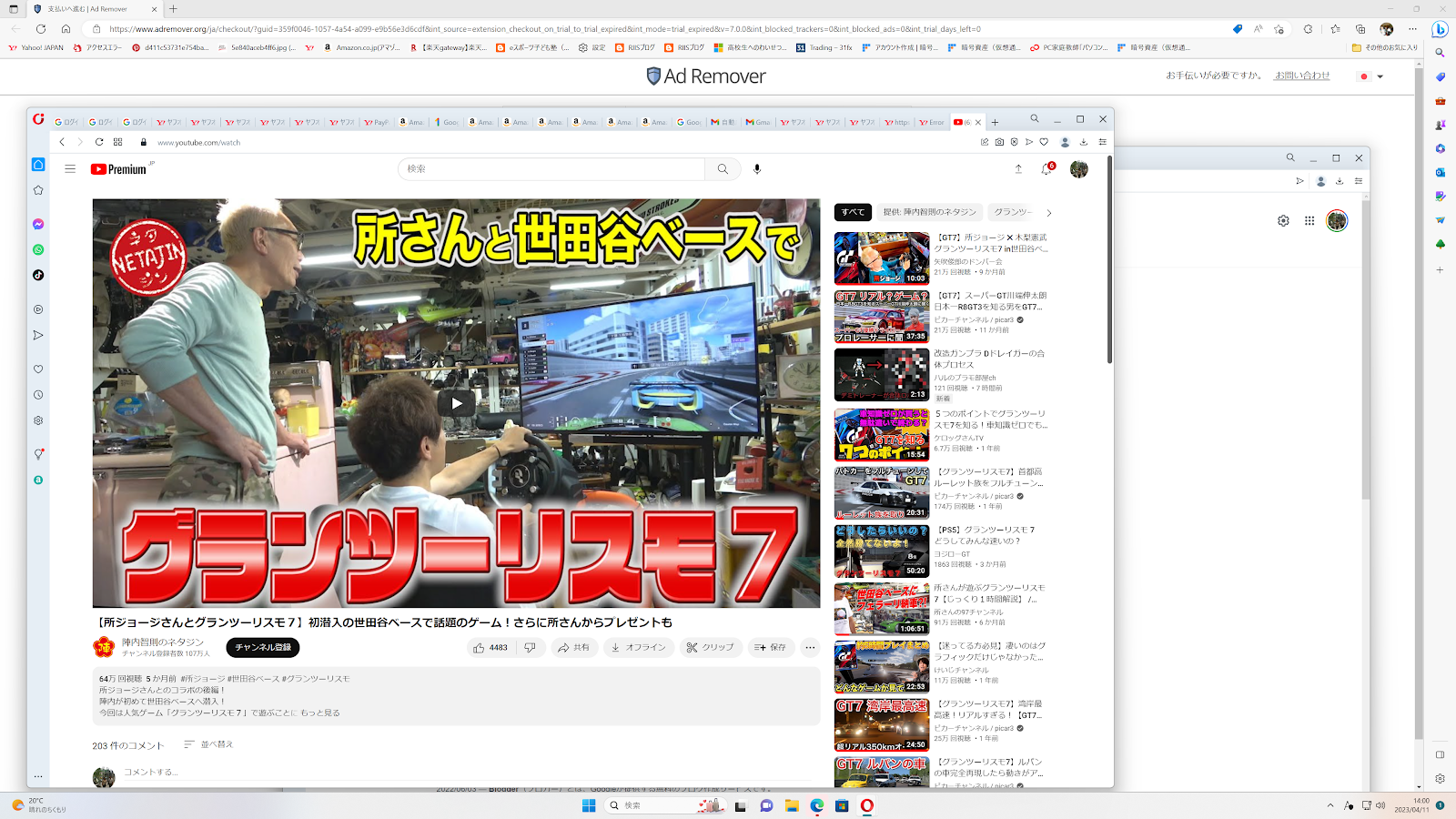
Task: Open the settings gear in the back window
Action: tap(1283, 220)
